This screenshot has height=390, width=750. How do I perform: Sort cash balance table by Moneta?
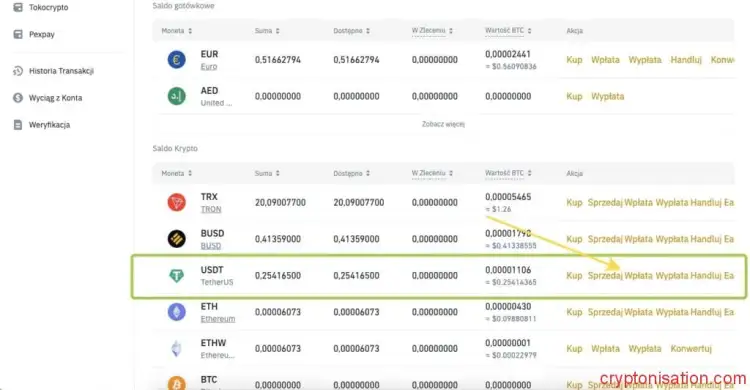point(176,31)
